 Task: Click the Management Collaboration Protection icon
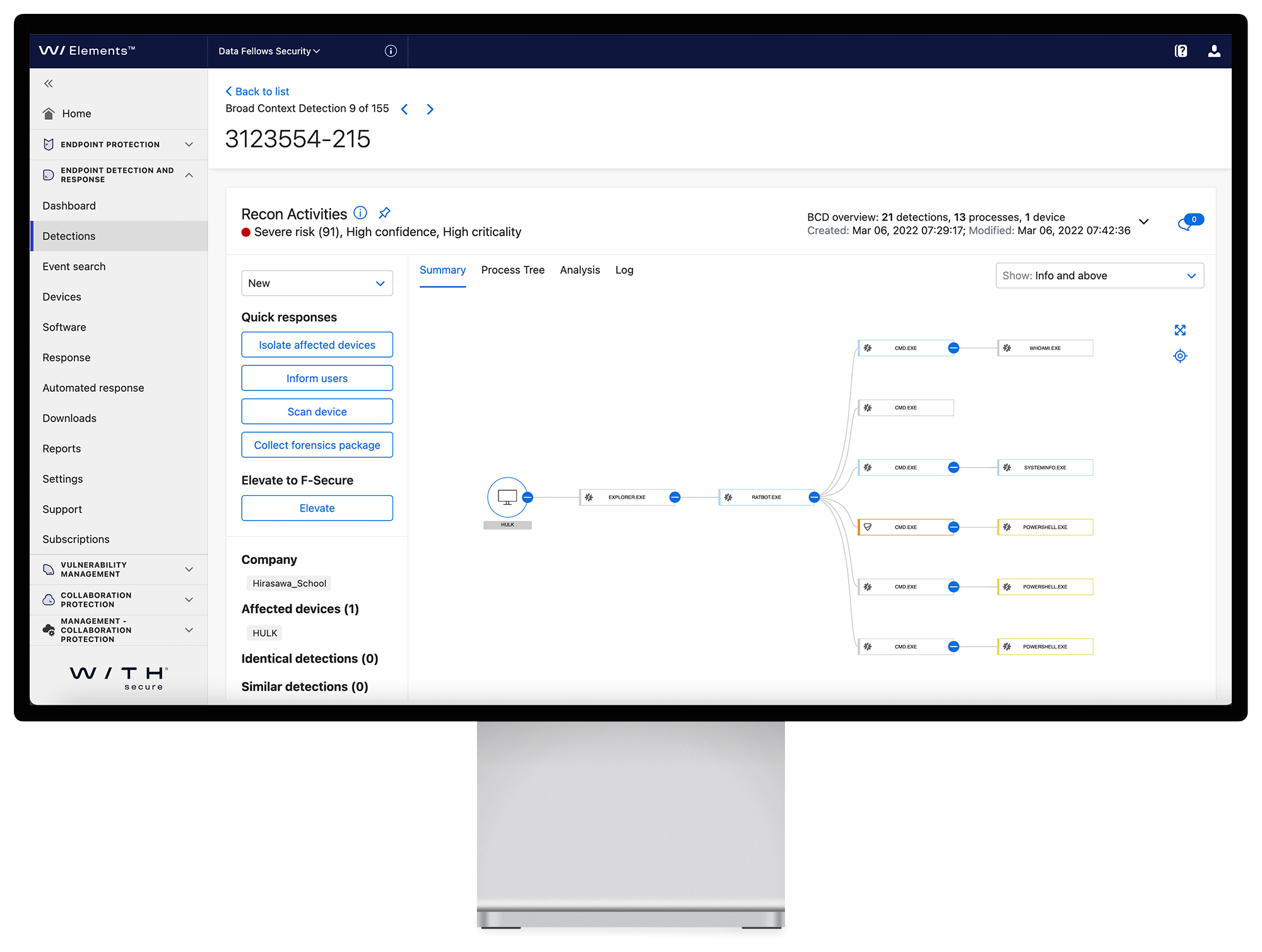[49, 630]
